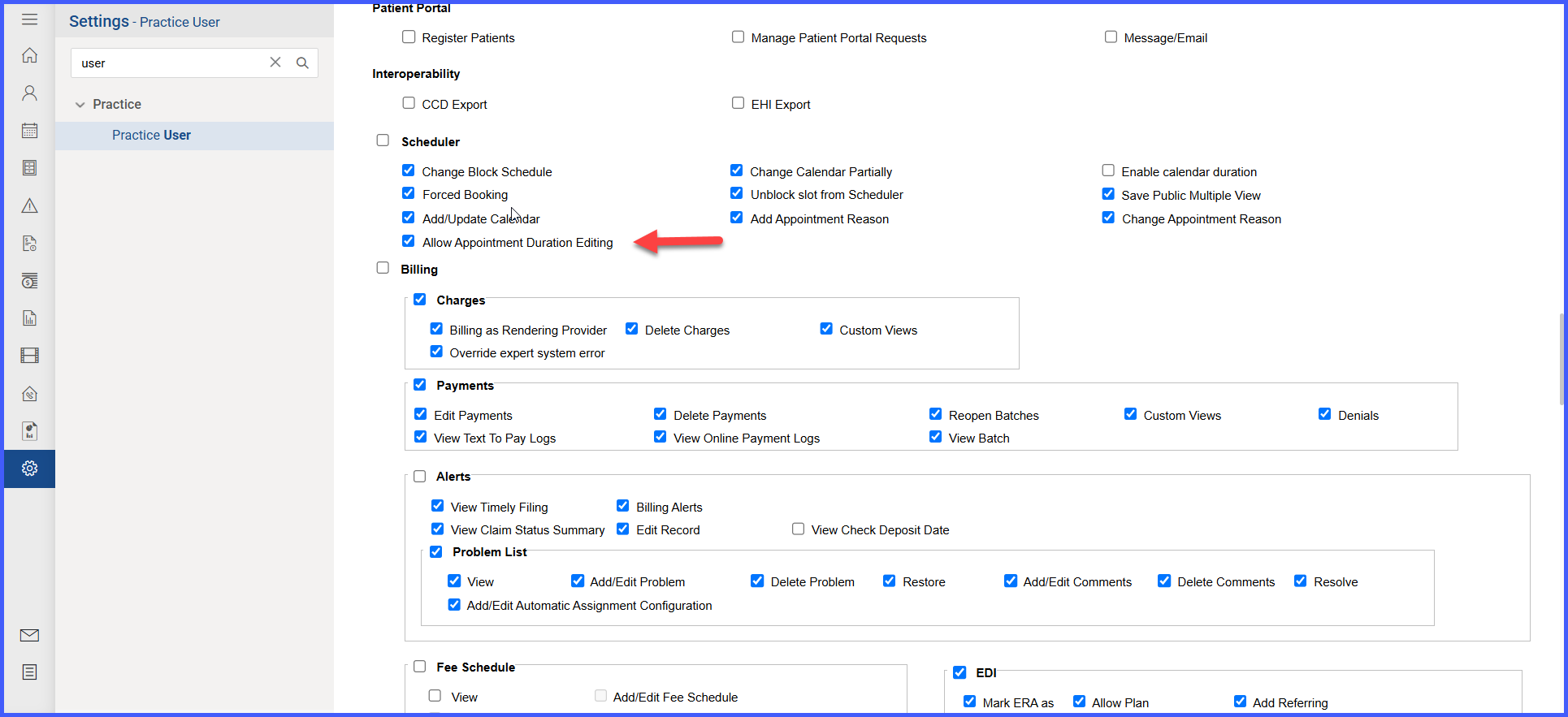Screen dimensions: 1568x717
Task: Check the Scheduler group checkbox
Action: point(383,140)
